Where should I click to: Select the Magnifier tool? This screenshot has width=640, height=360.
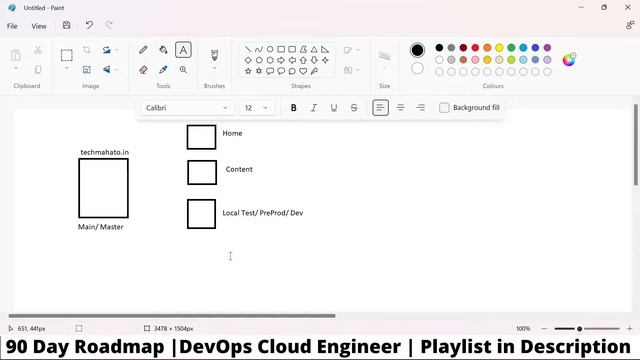(x=183, y=70)
